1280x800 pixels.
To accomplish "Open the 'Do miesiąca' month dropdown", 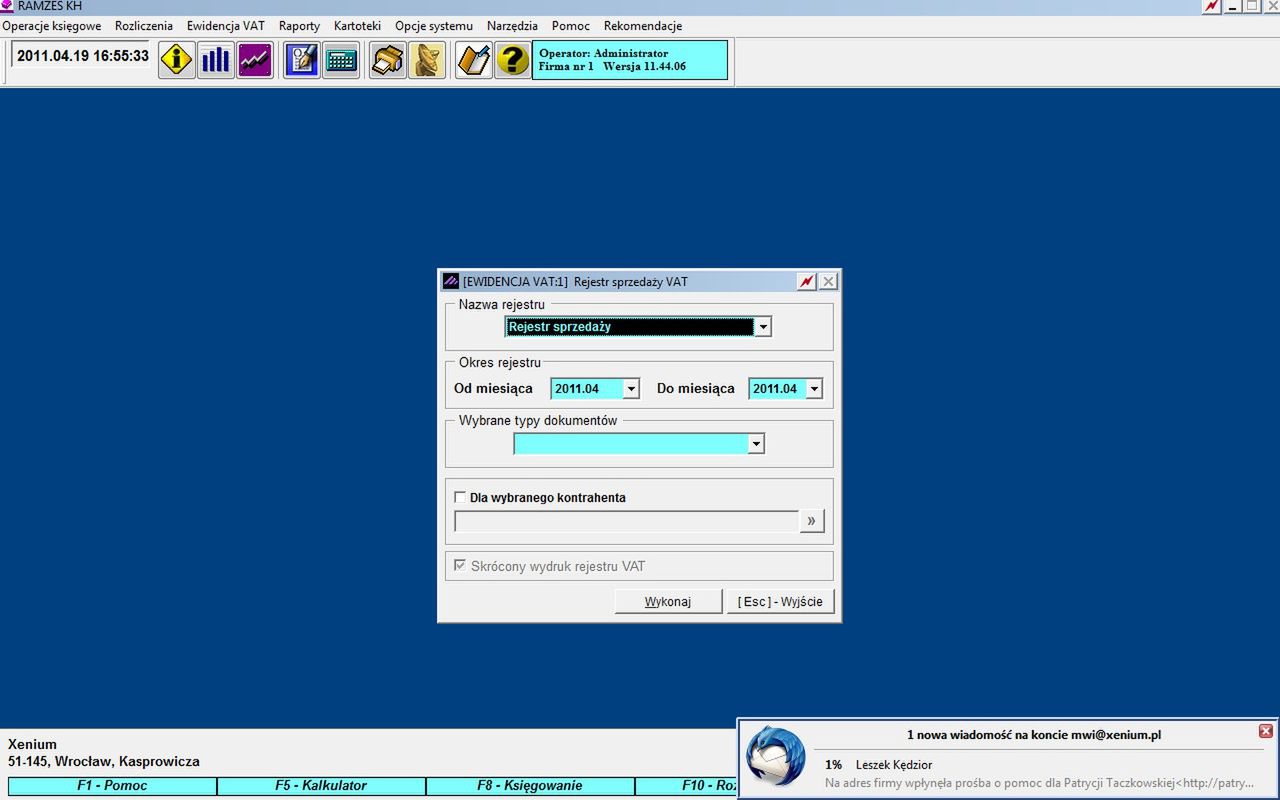I will (x=814, y=389).
